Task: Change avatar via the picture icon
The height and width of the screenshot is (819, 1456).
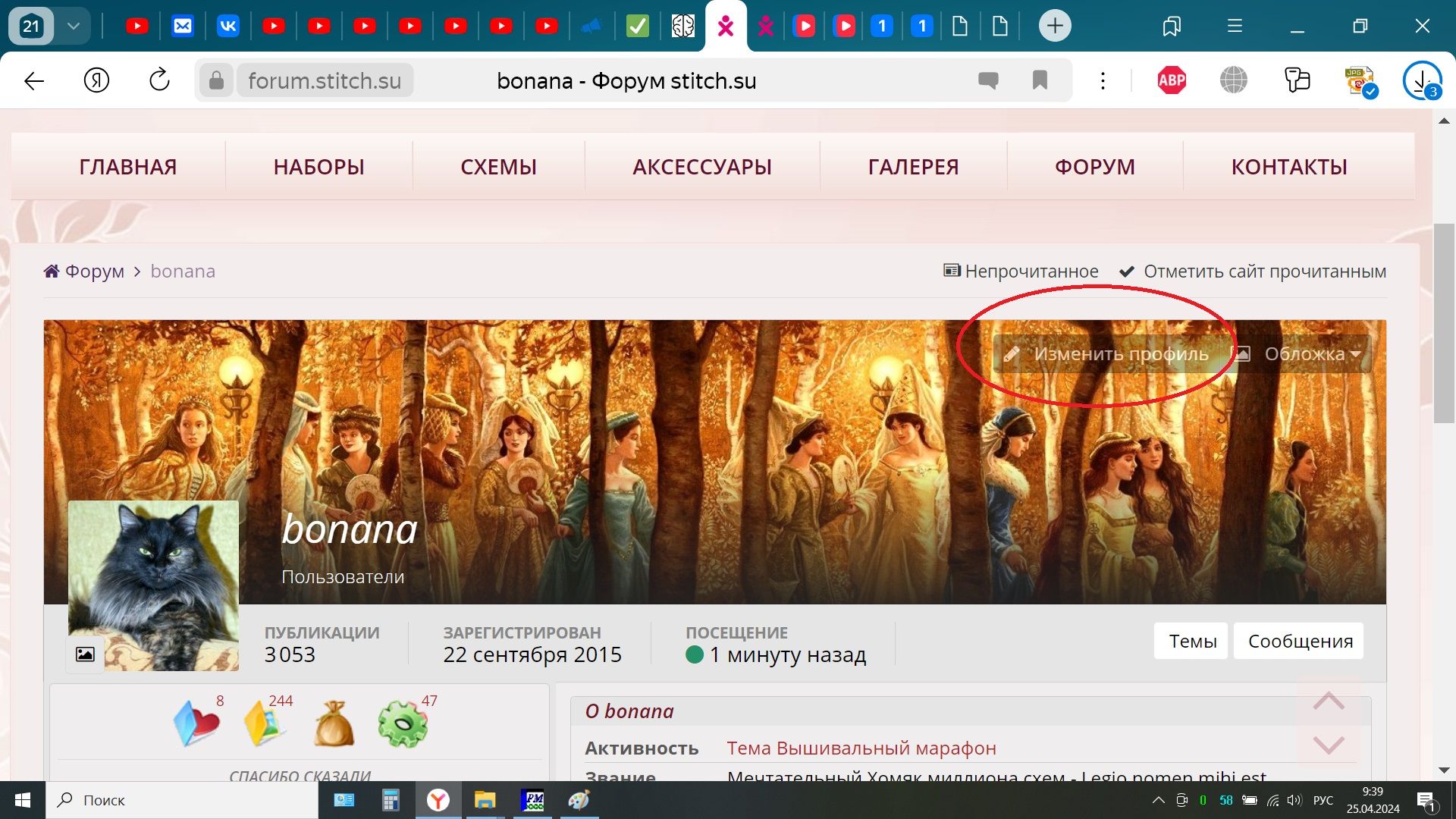Action: 85,654
